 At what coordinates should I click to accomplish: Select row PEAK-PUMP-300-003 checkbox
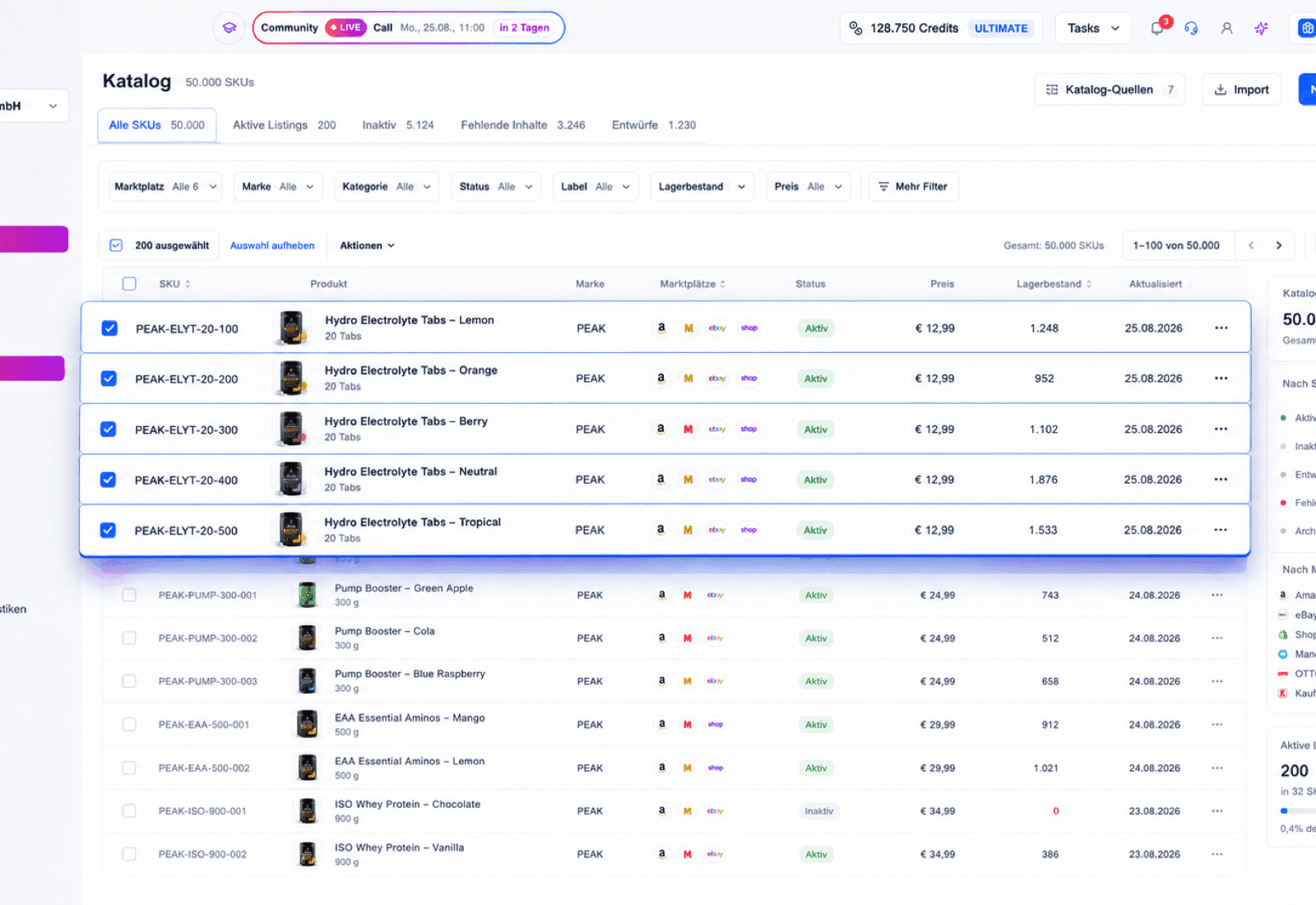click(x=129, y=681)
